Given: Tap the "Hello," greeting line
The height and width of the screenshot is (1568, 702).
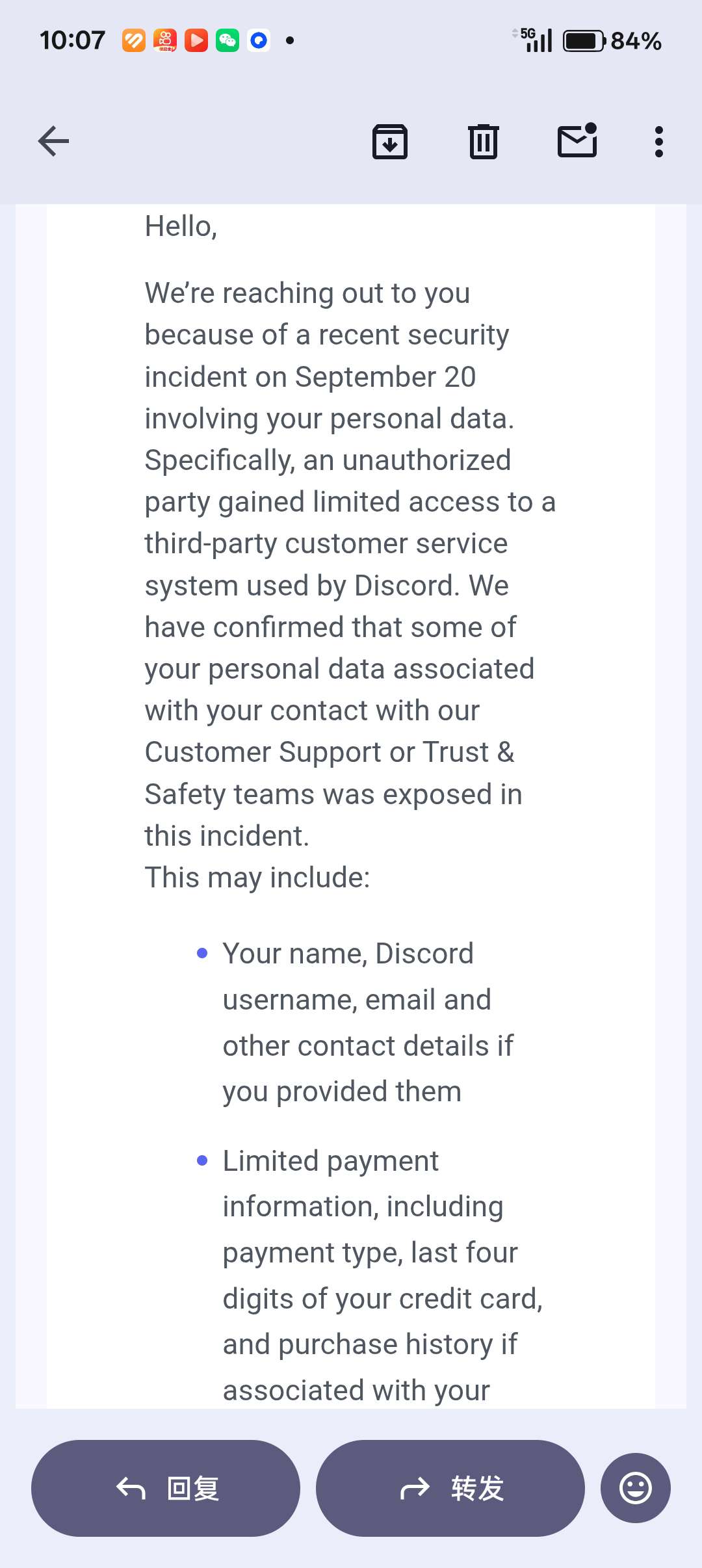Looking at the screenshot, I should point(181,227).
